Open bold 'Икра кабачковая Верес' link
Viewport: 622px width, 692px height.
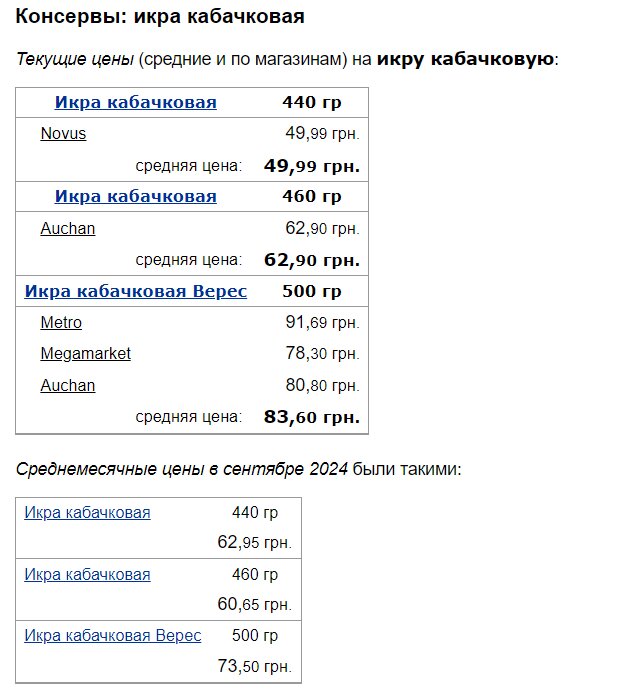click(x=135, y=292)
